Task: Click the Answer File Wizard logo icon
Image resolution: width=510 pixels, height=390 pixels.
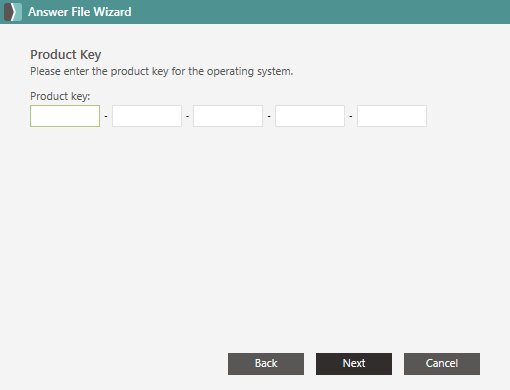Action: [x=13, y=12]
